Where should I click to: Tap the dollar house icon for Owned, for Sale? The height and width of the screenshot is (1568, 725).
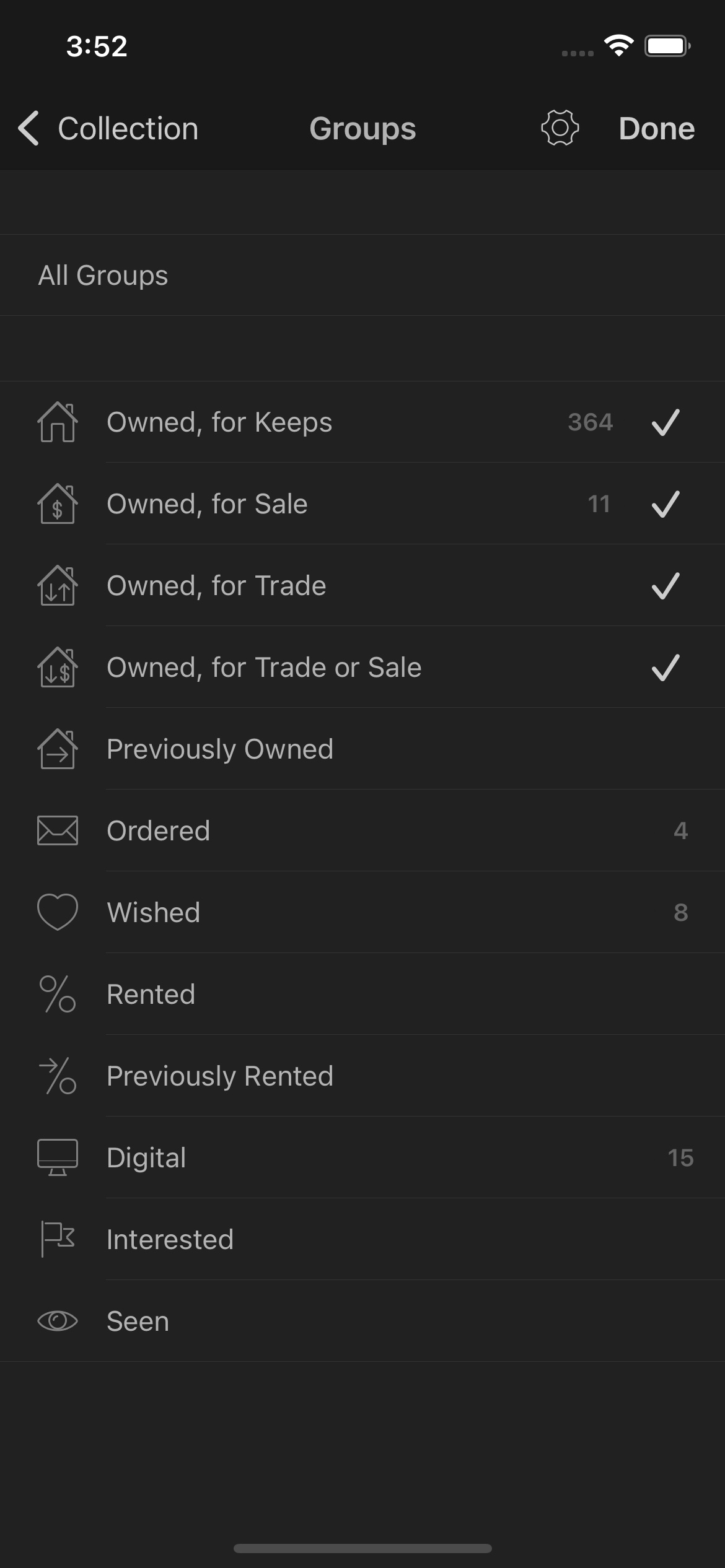(58, 504)
